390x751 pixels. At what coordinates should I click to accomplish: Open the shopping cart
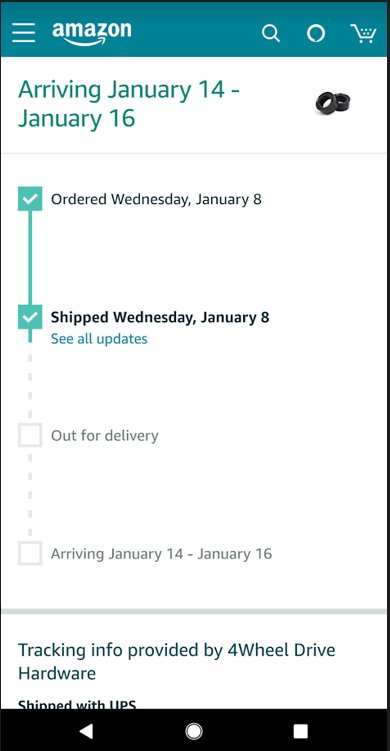click(x=364, y=34)
